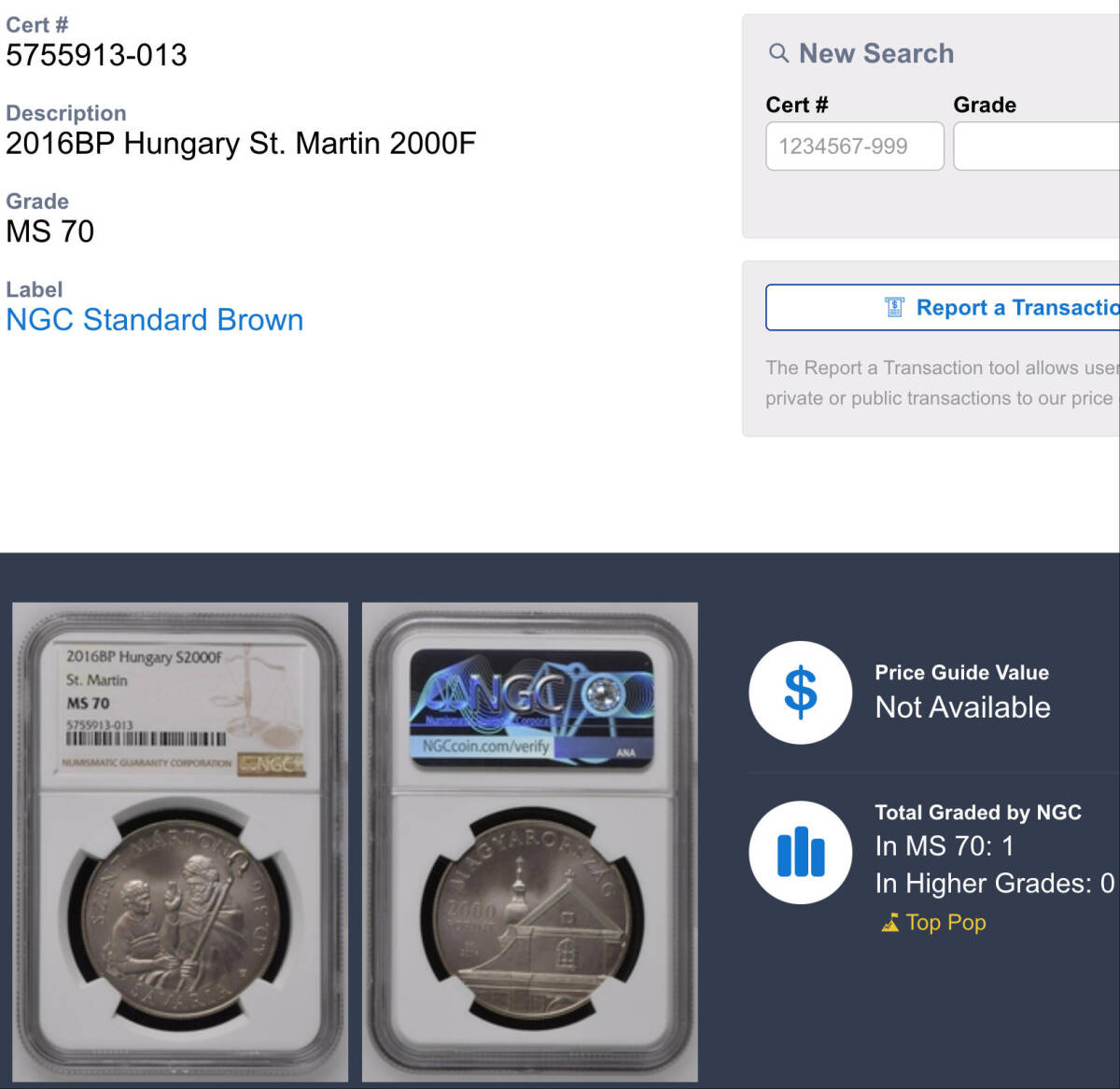Click the 2016BP Hungary St. Martin description
The height and width of the screenshot is (1089, 1120).
coord(241,144)
